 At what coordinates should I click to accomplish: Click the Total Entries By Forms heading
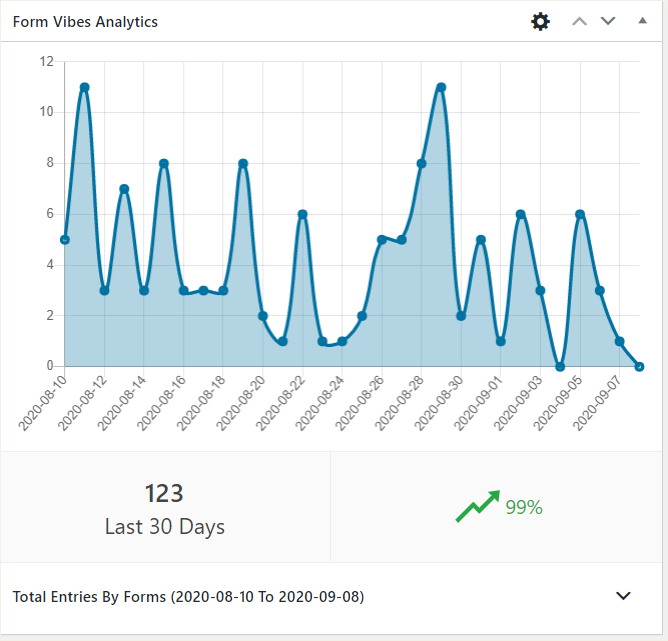(x=188, y=597)
